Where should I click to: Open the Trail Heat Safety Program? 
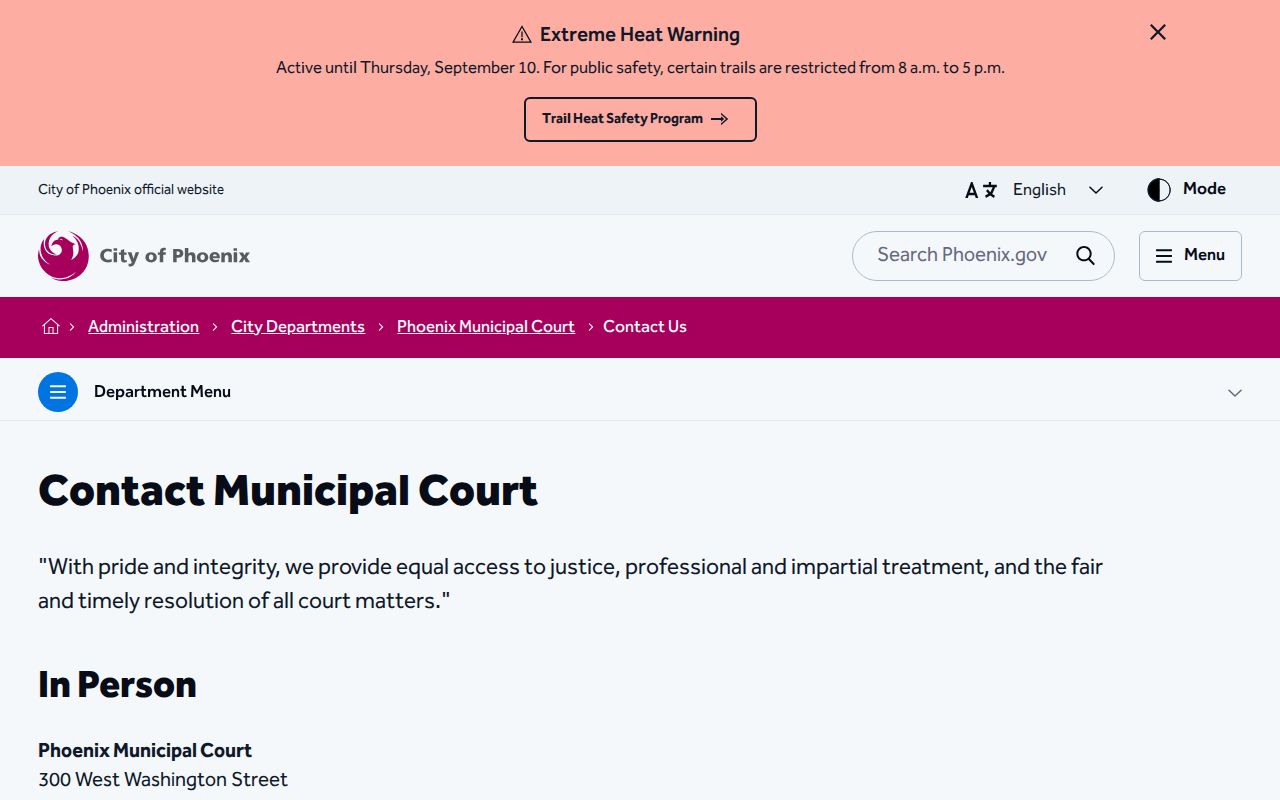pyautogui.click(x=640, y=119)
